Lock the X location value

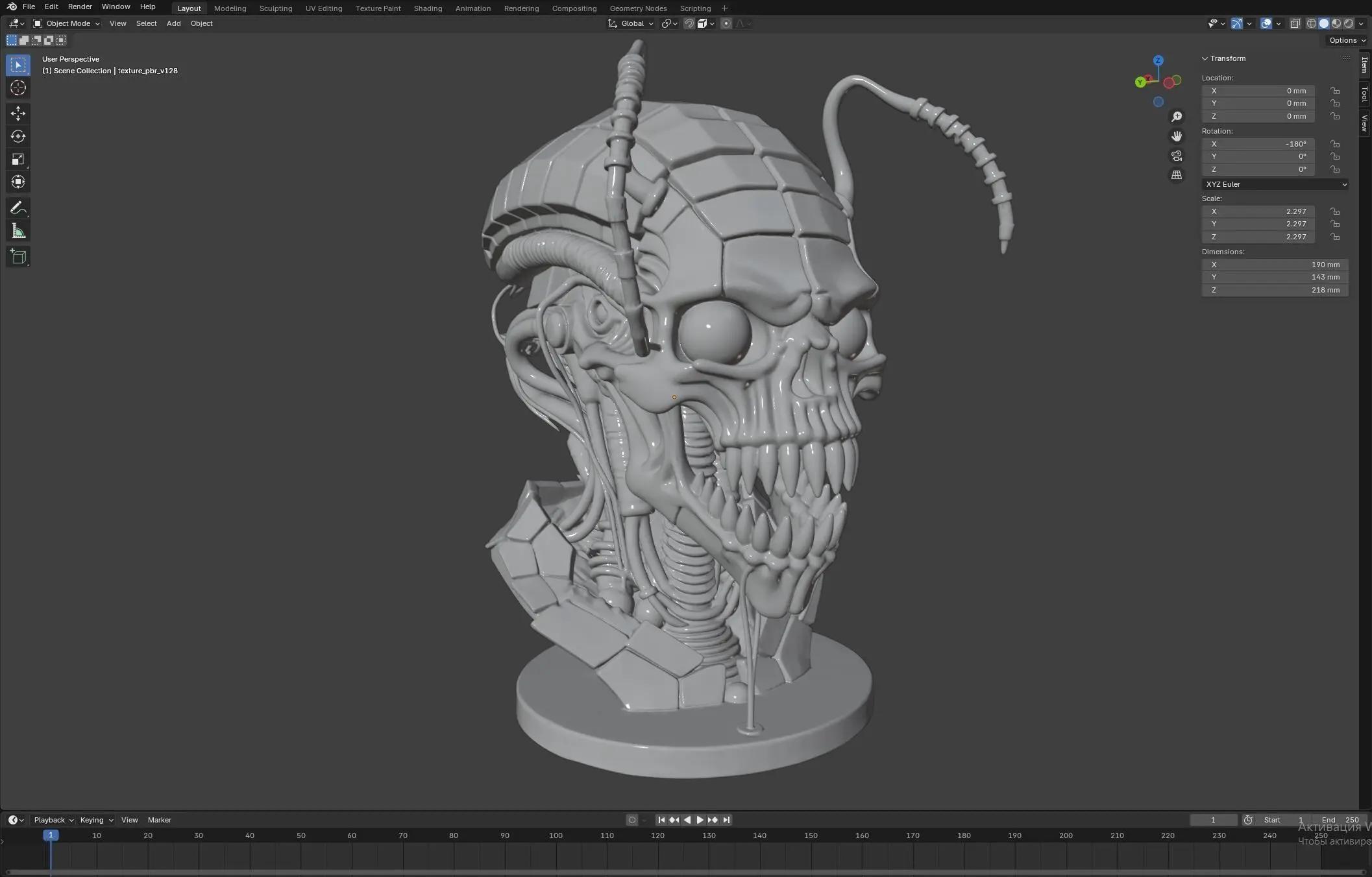(1334, 91)
